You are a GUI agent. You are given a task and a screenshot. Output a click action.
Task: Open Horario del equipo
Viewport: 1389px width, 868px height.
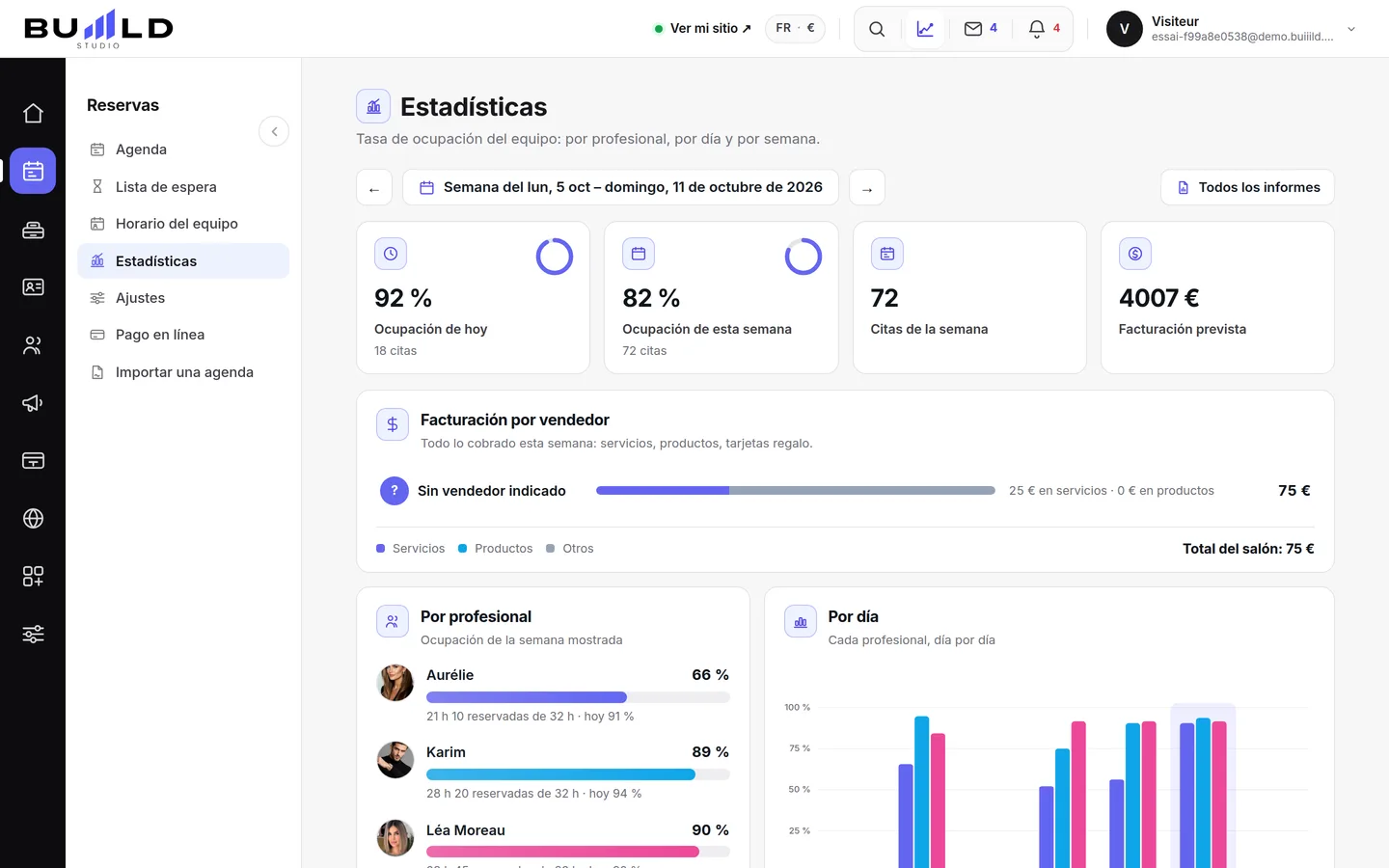(183, 224)
